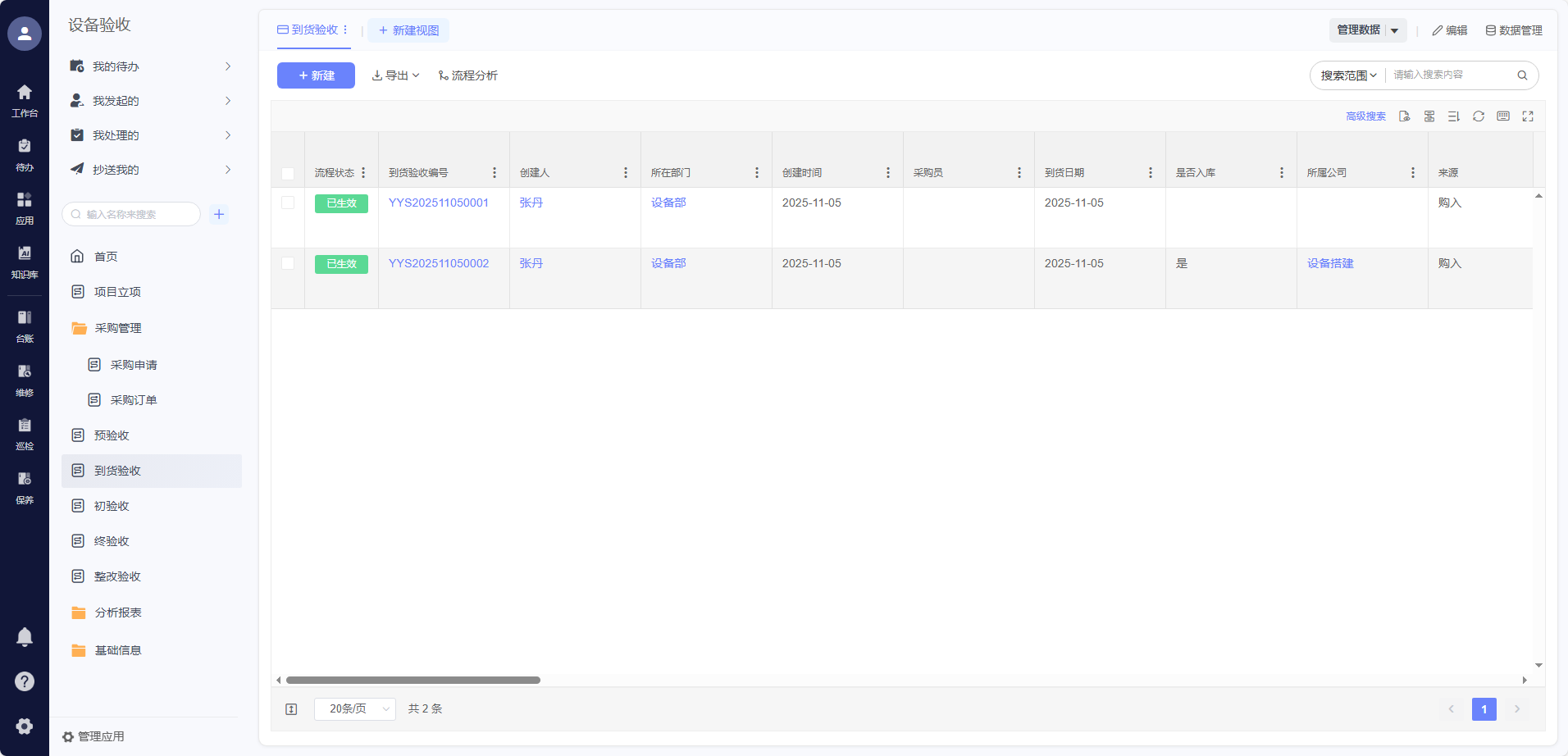Image resolution: width=1568 pixels, height=756 pixels.
Task: Check the row for YYS202511050002
Action: click(x=288, y=263)
